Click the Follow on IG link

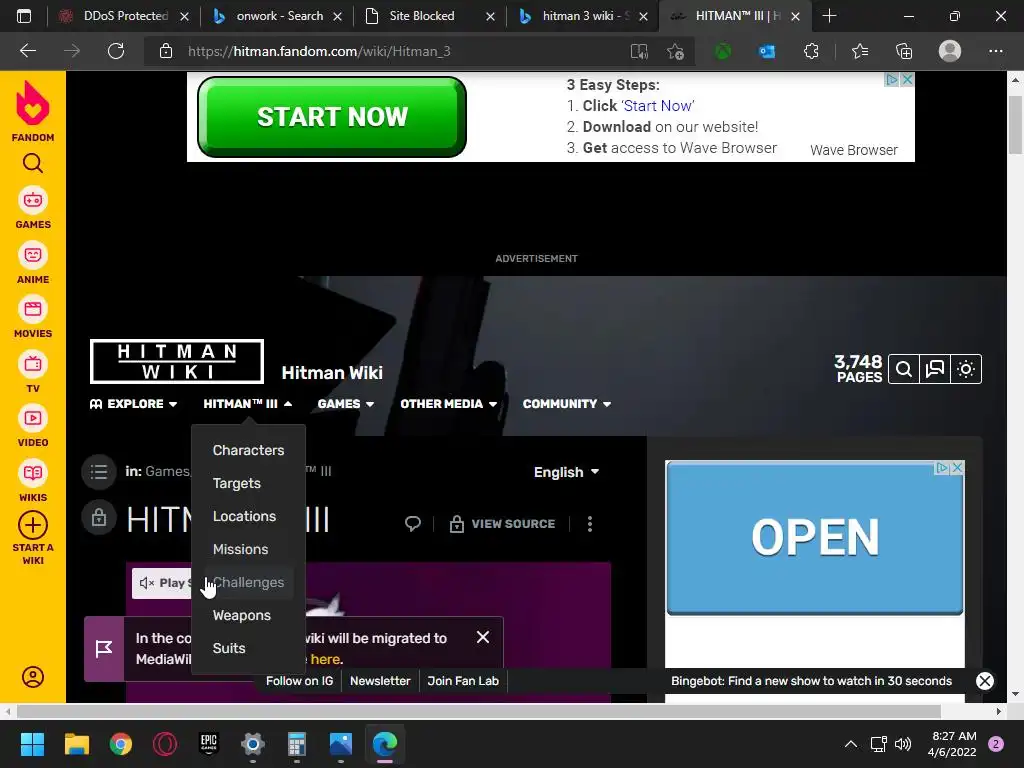click(x=299, y=680)
